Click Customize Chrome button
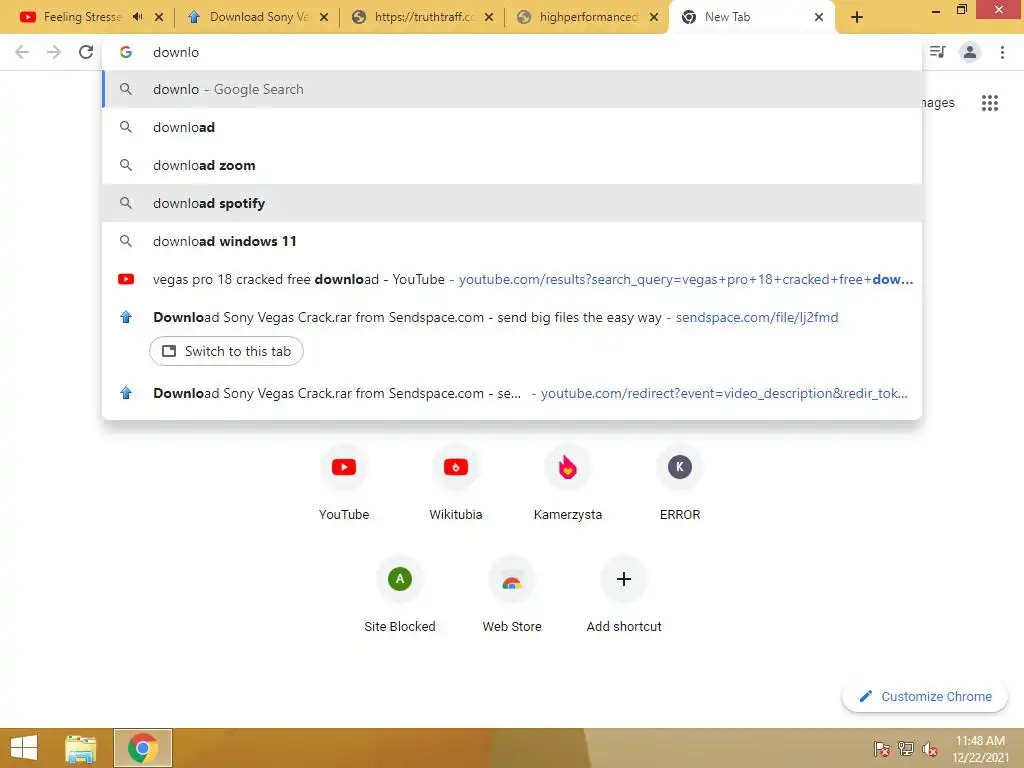1024x768 pixels. (x=925, y=696)
